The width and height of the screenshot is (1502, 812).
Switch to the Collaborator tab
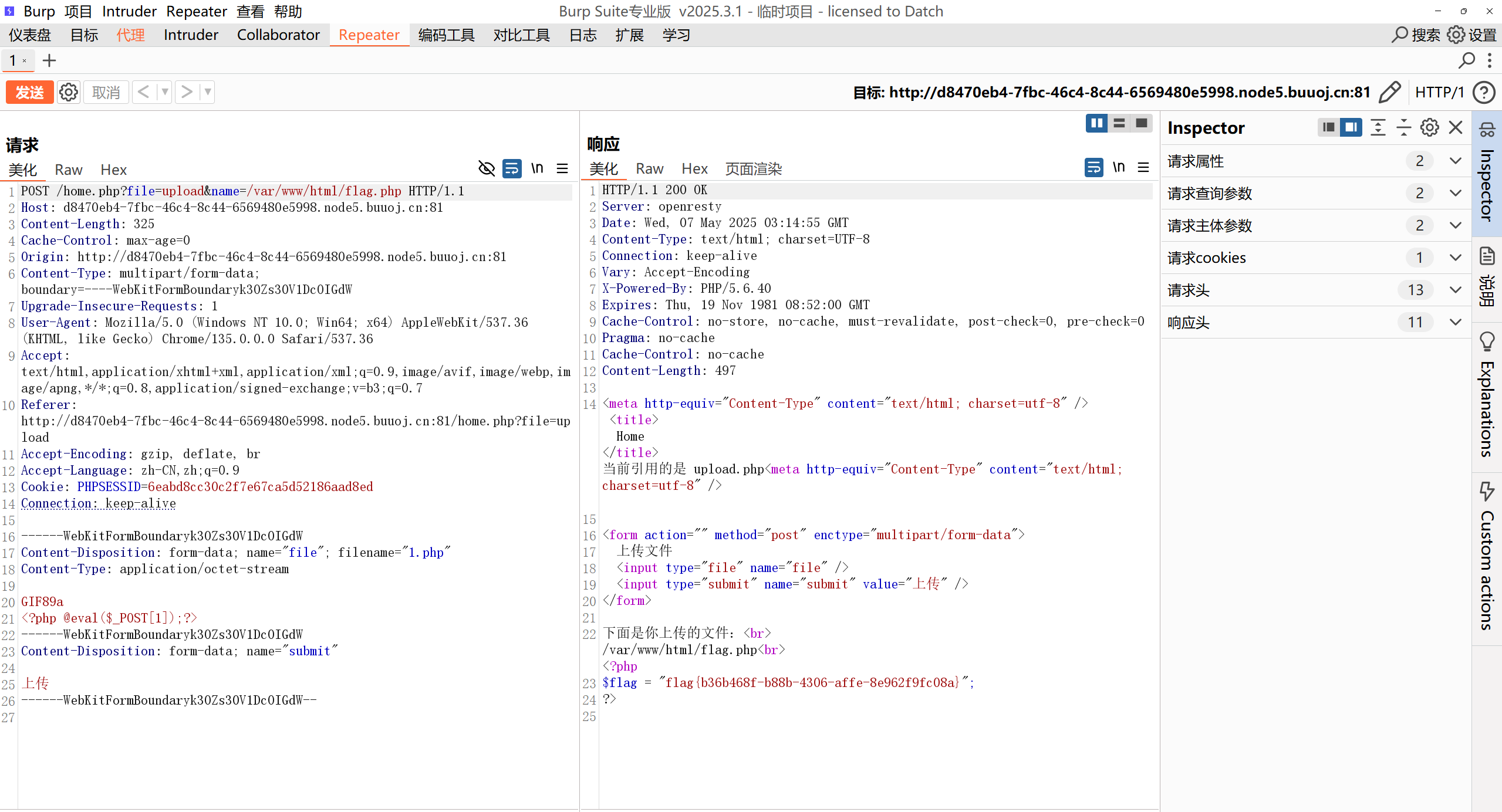[278, 35]
